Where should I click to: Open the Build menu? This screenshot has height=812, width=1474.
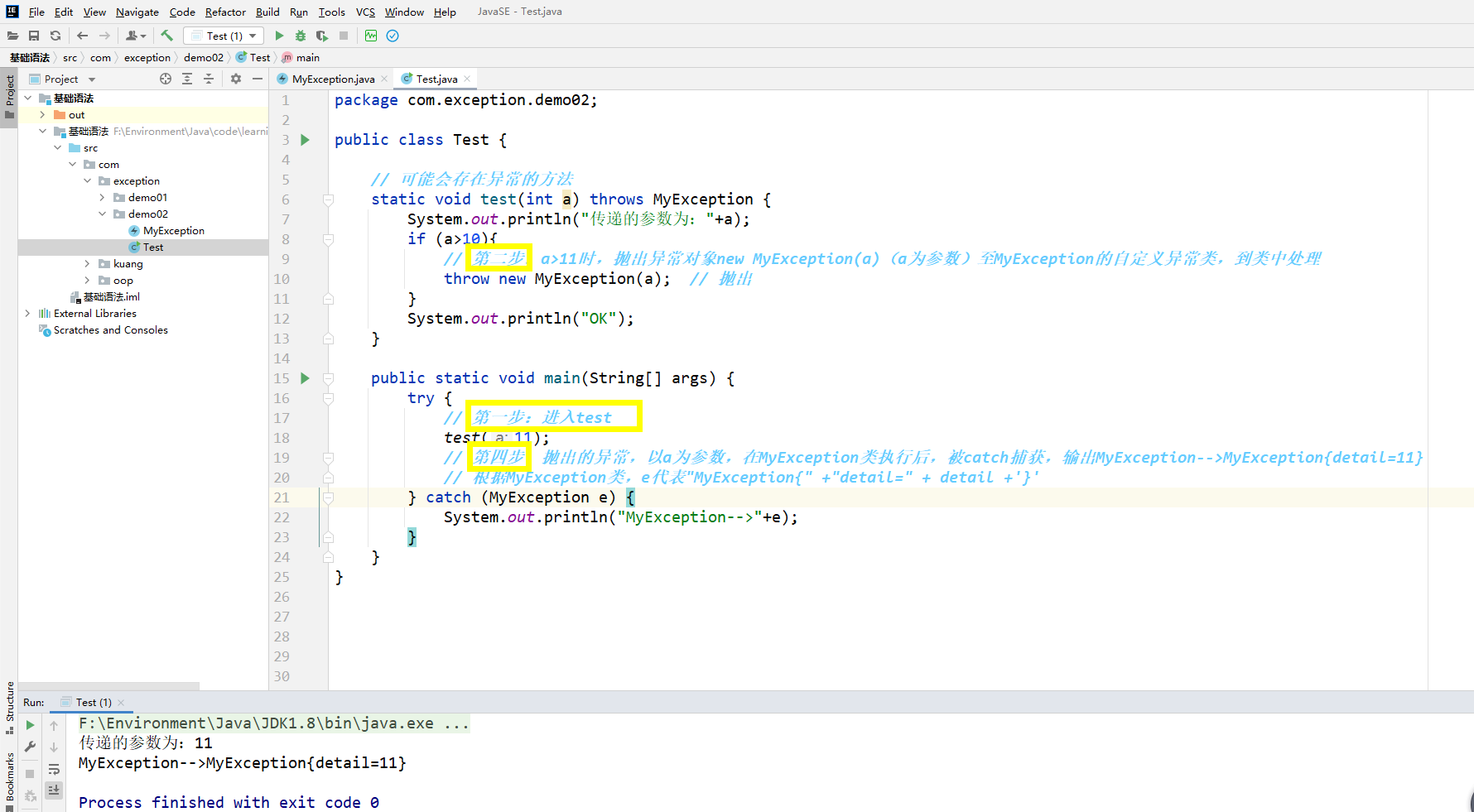(267, 12)
